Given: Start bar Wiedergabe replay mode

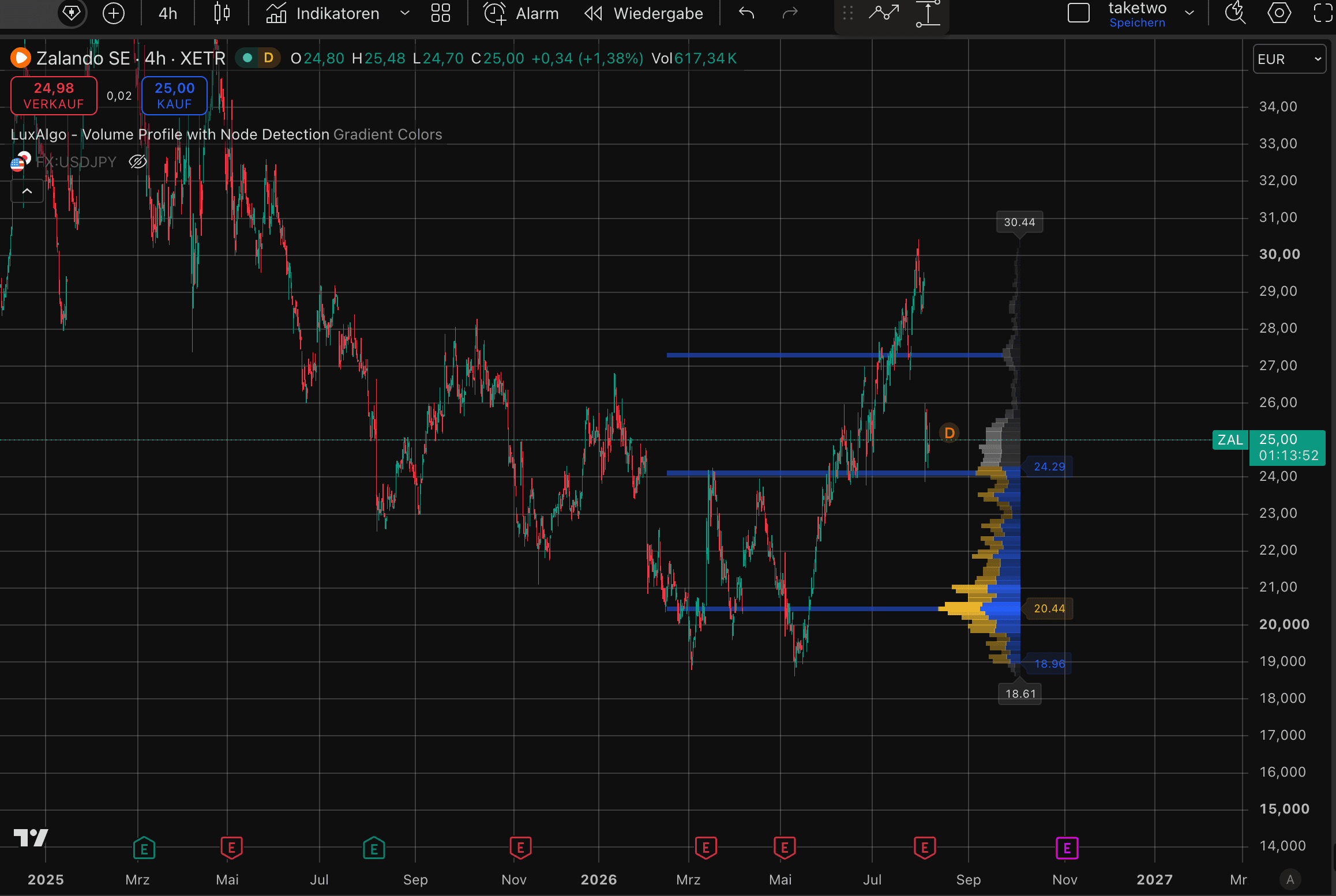Looking at the screenshot, I should click(644, 13).
